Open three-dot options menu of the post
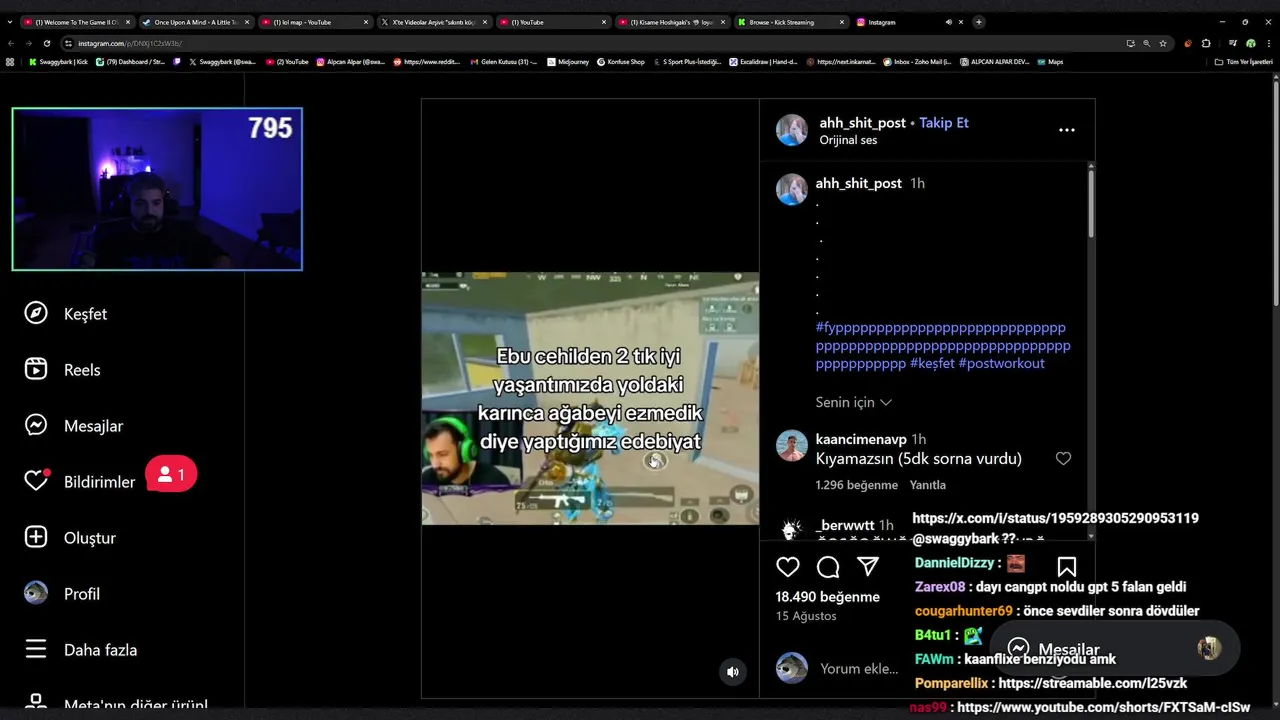This screenshot has height=720, width=1280. click(x=1067, y=130)
